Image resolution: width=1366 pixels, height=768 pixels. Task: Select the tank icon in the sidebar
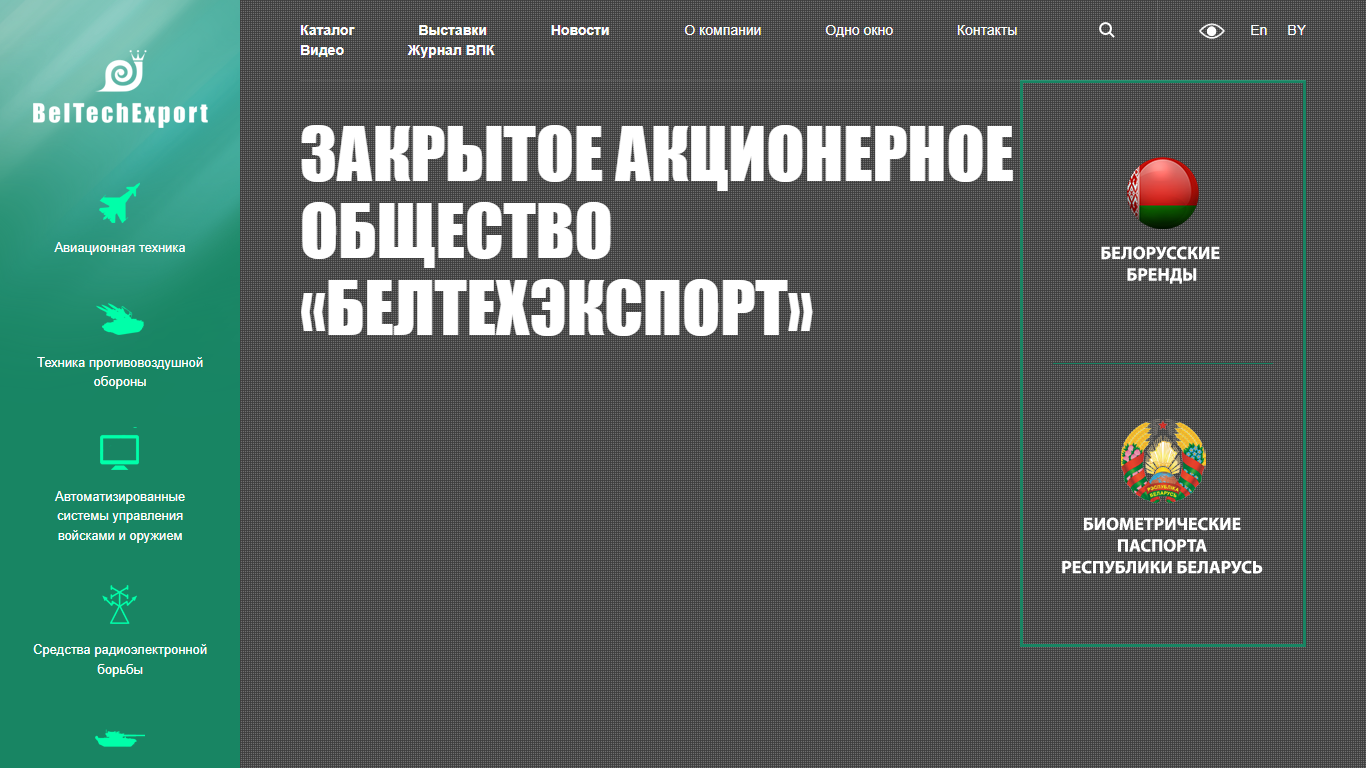pyautogui.click(x=120, y=738)
